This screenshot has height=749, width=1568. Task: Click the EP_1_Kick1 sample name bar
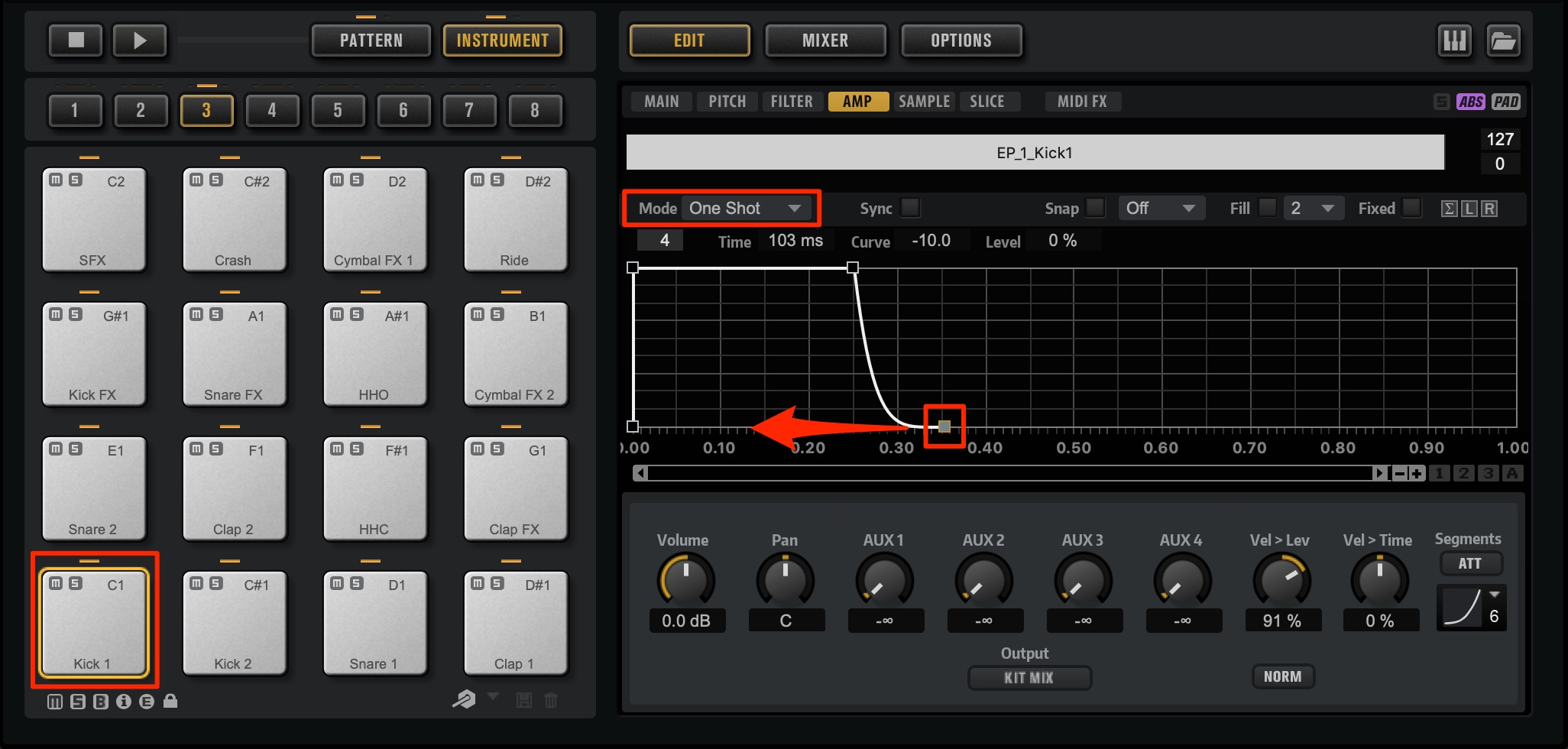[1035, 153]
